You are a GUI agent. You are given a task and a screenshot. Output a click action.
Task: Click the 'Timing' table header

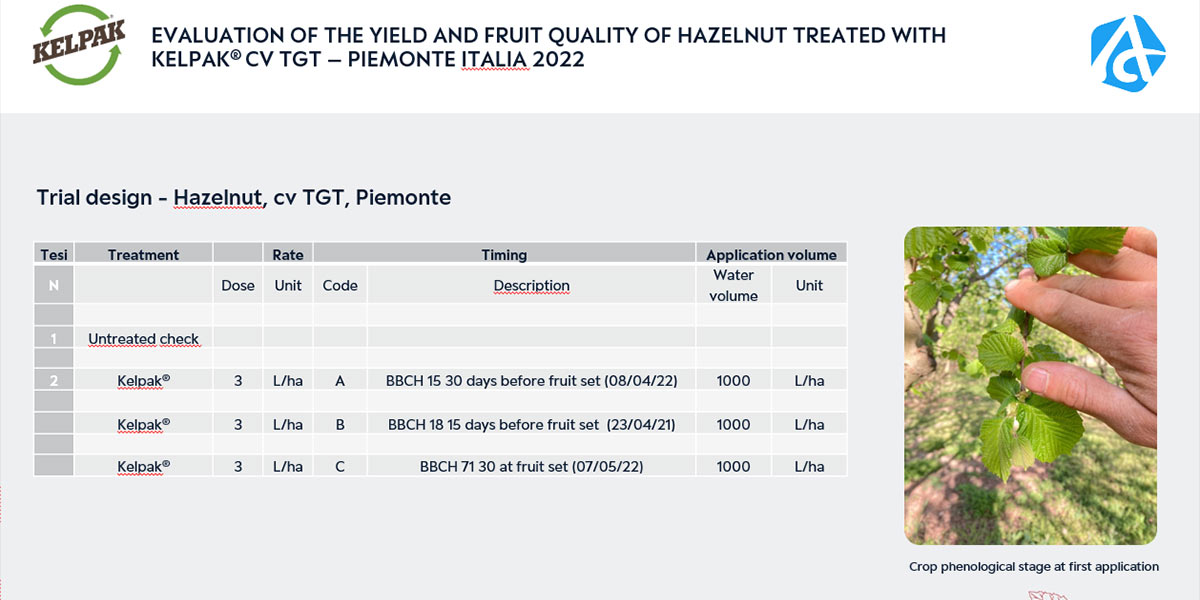504,255
